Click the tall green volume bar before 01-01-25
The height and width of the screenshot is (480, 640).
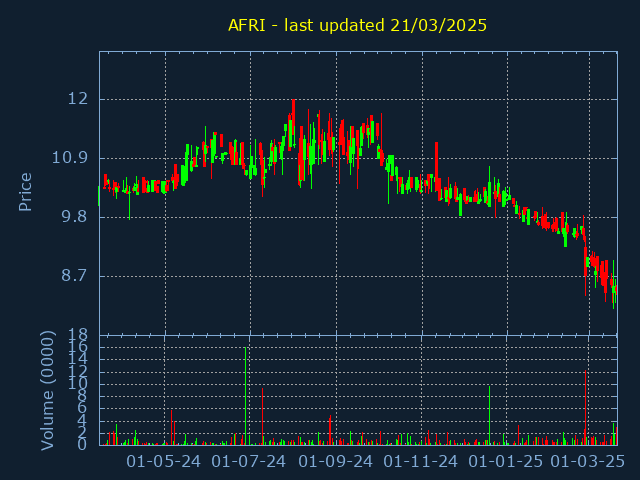point(489,415)
